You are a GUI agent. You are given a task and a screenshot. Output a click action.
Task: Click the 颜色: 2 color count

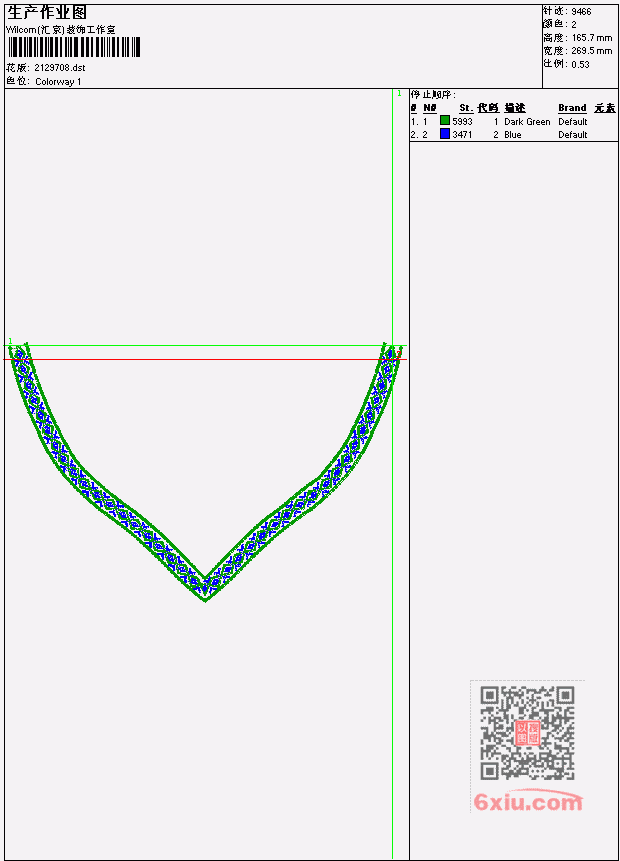point(560,25)
